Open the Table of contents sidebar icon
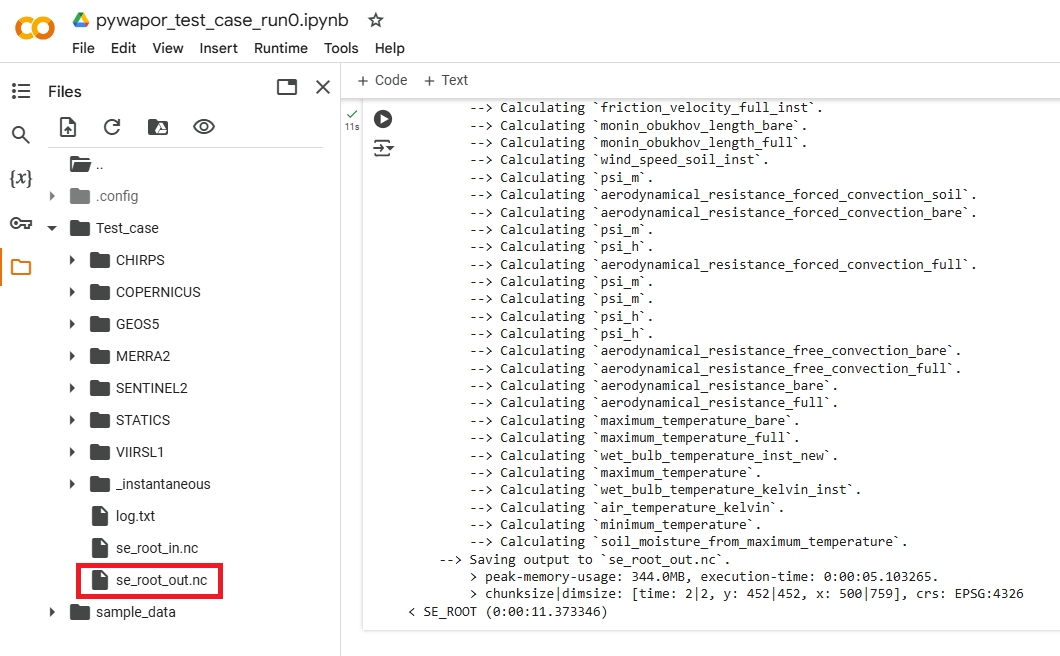The height and width of the screenshot is (656, 1060). pos(21,91)
